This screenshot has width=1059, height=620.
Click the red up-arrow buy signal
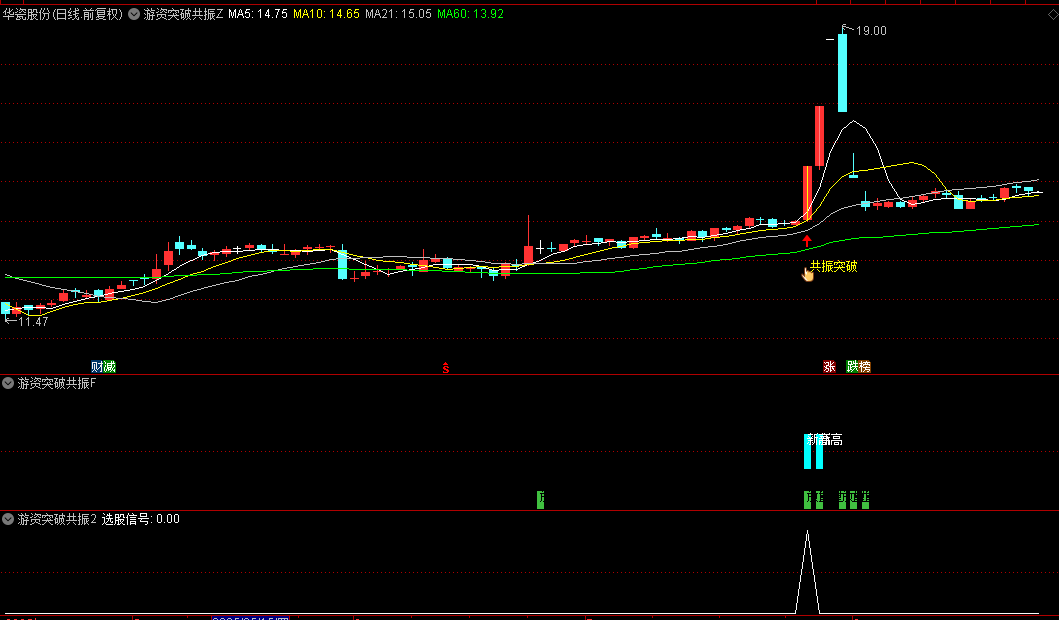(807, 240)
